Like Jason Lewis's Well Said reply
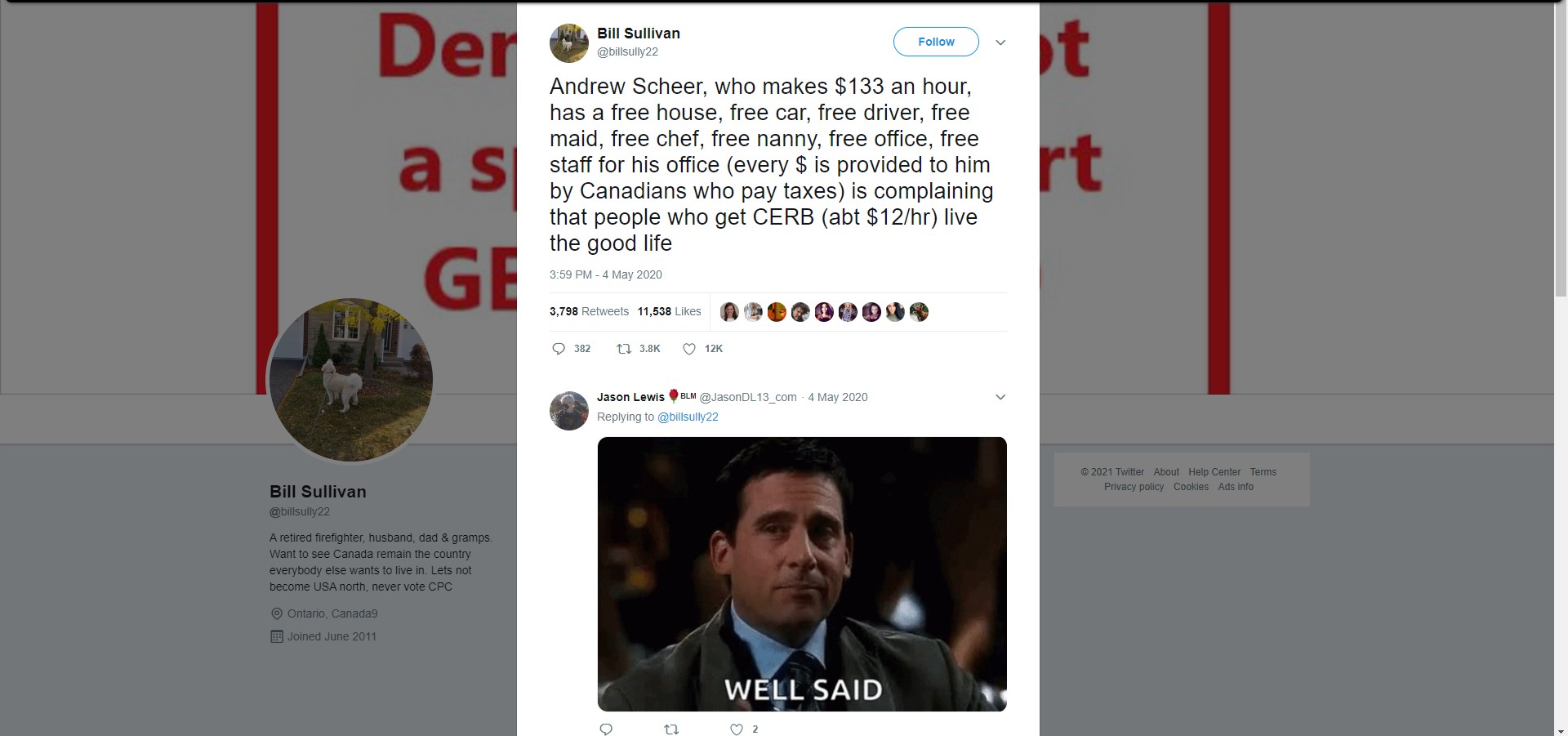The image size is (1568, 736). (737, 729)
